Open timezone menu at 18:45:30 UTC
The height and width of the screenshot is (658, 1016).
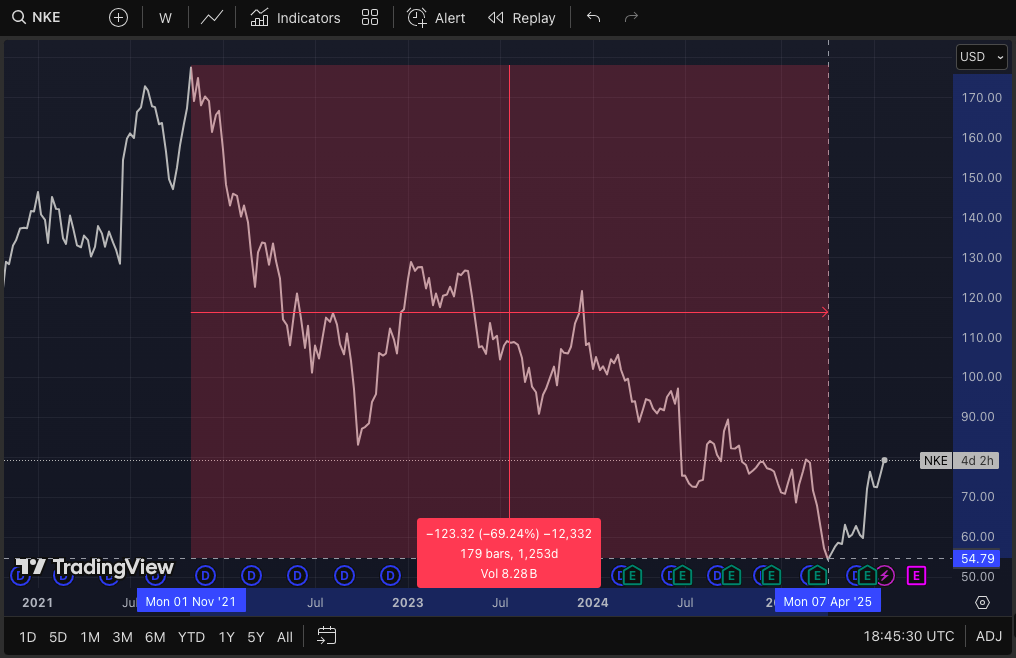908,637
